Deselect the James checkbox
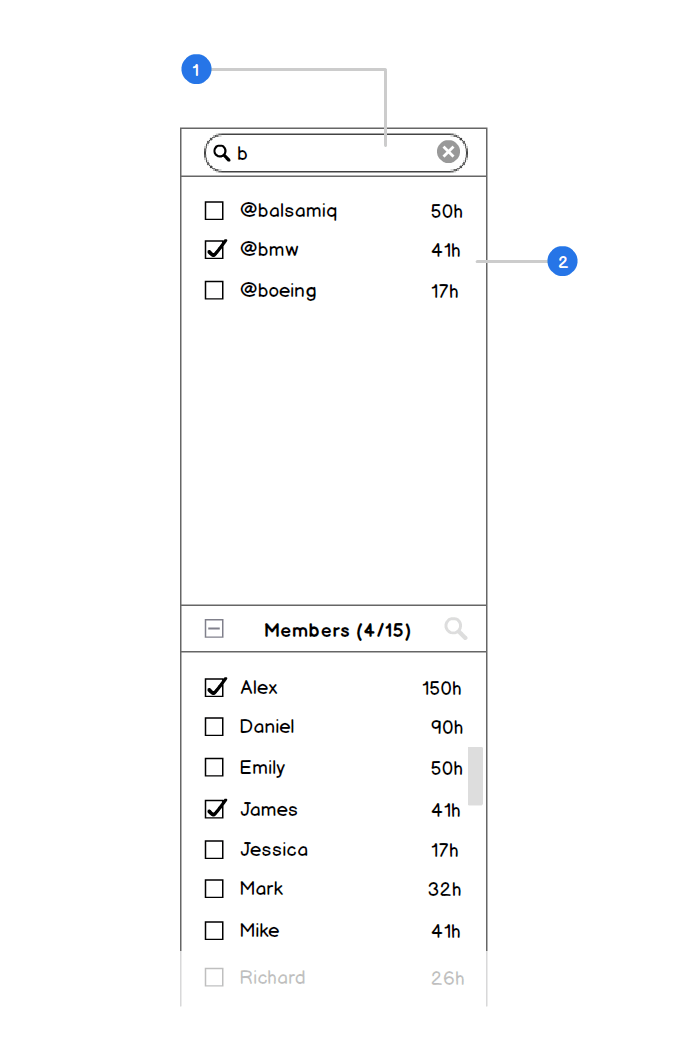This screenshot has width=700, height=1060. (x=214, y=809)
